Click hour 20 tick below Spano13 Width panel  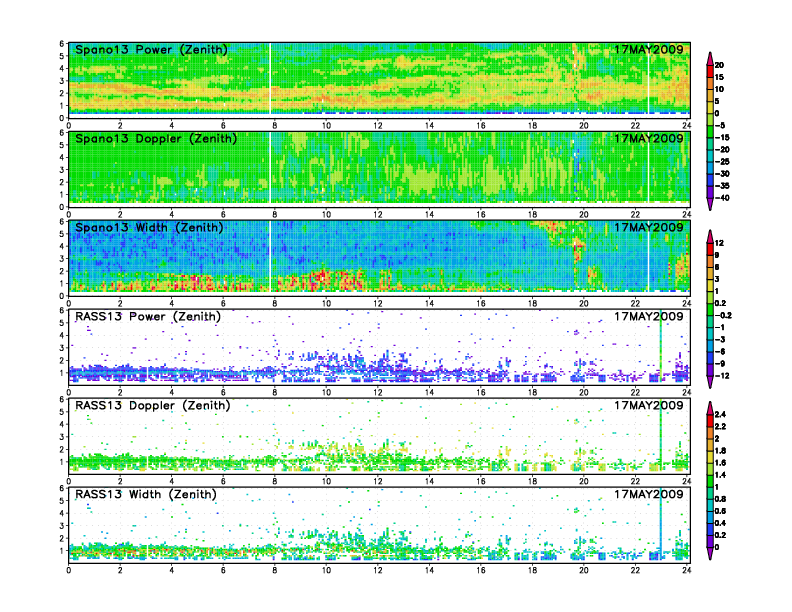584,303
